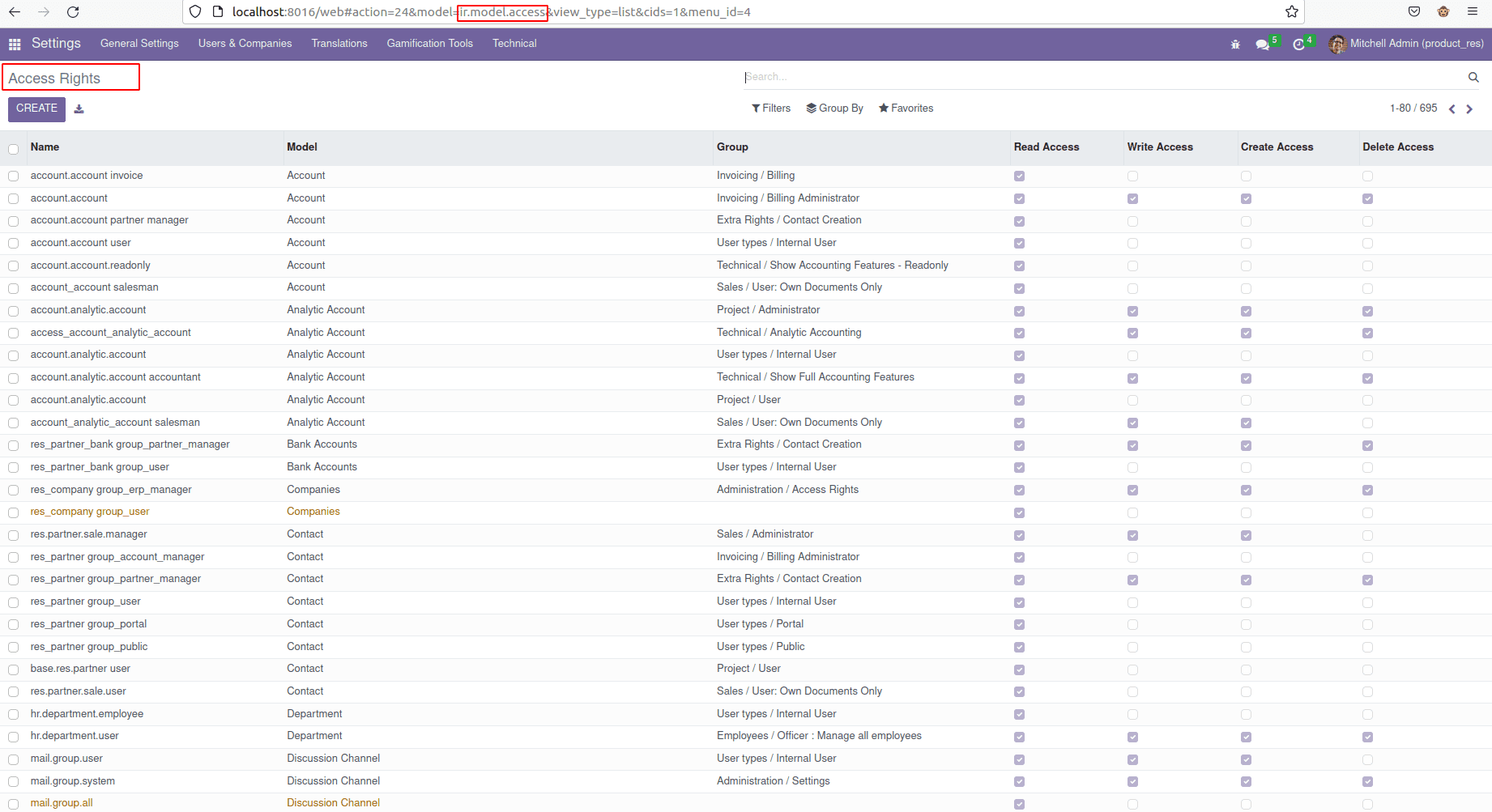The image size is (1492, 812).
Task: Sort by Group column header
Action: [x=732, y=147]
